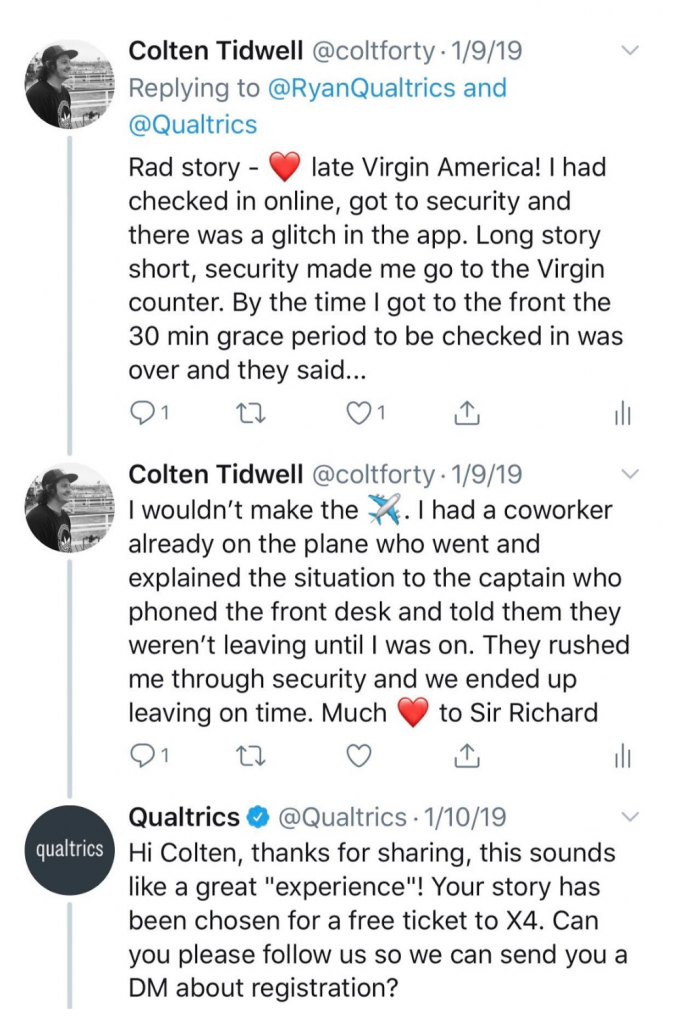
Task: Open the Qualtrics round logo avatar
Action: (71, 849)
